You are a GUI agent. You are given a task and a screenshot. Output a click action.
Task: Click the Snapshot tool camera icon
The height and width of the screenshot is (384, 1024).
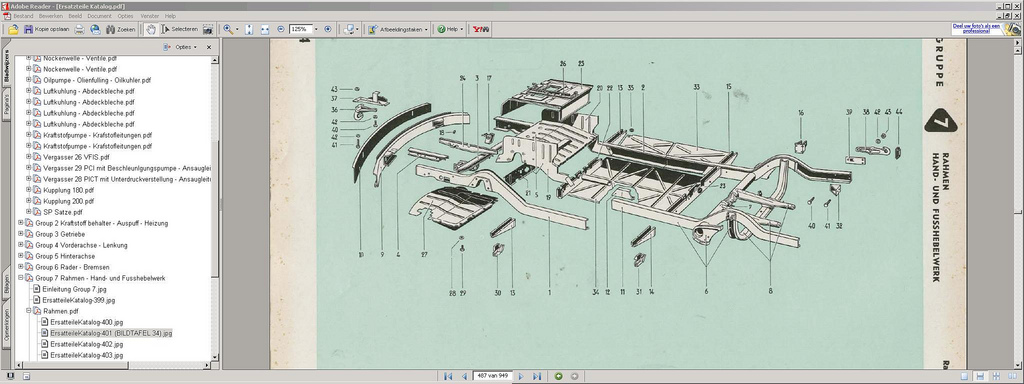pos(208,29)
